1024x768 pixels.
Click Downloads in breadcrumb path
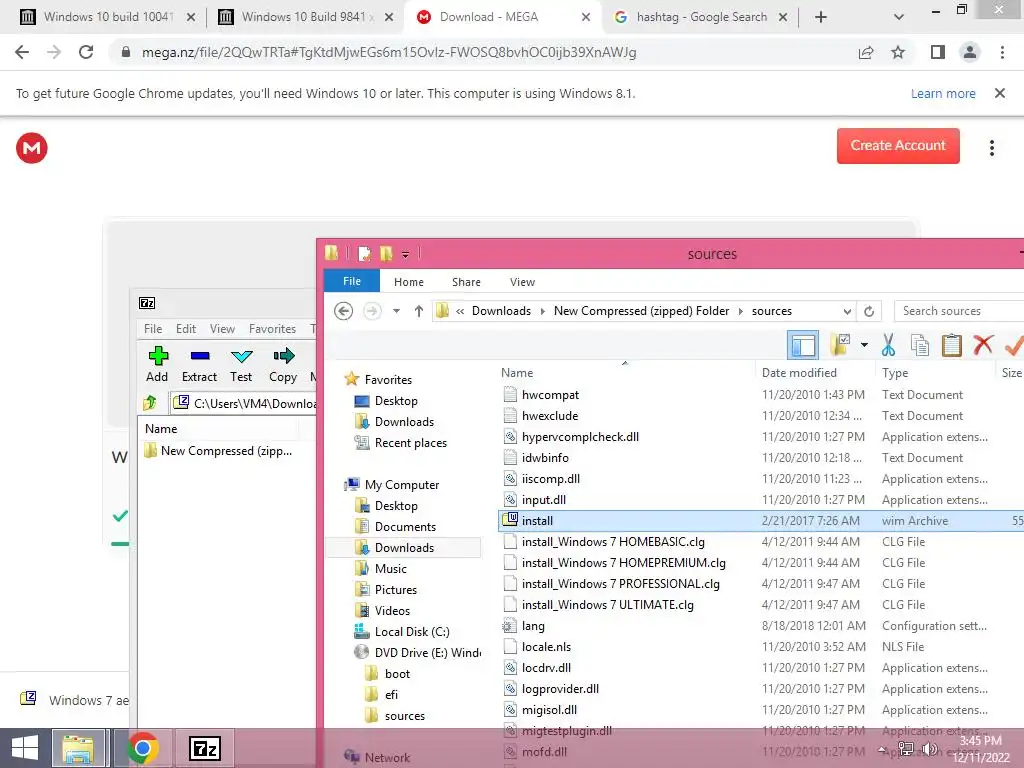502,311
